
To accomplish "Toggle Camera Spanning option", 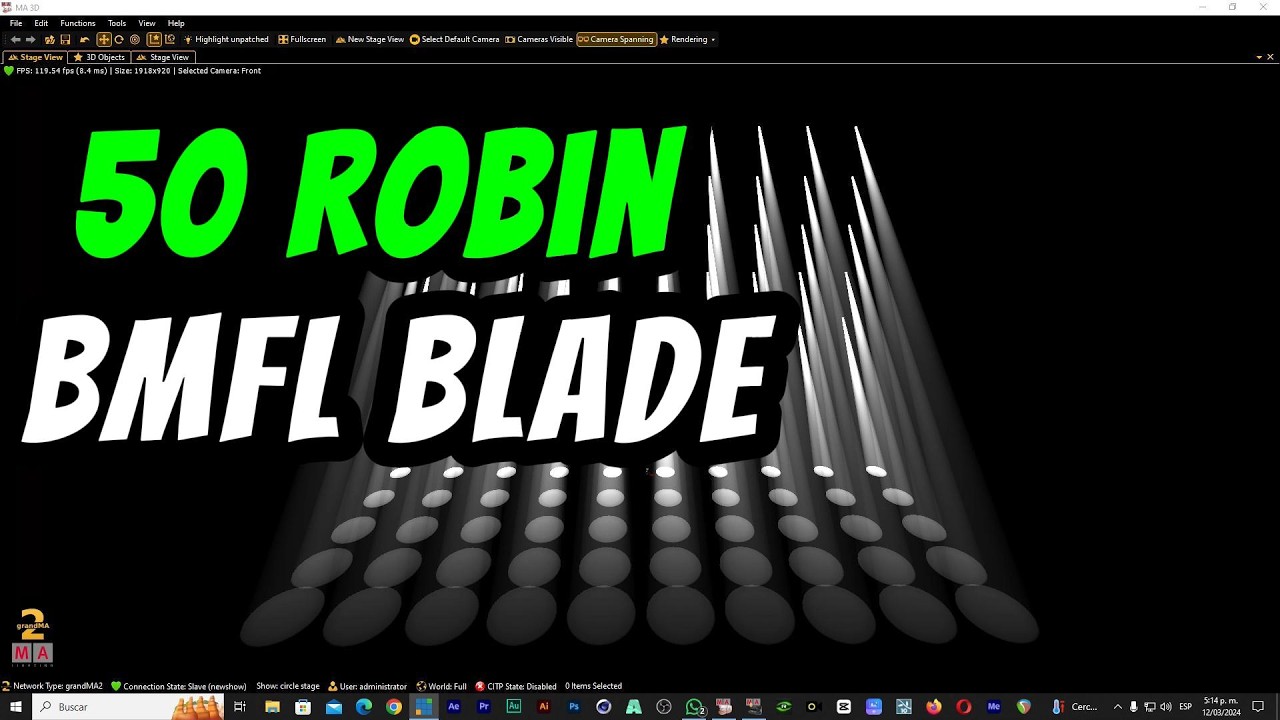I will tap(616, 40).
